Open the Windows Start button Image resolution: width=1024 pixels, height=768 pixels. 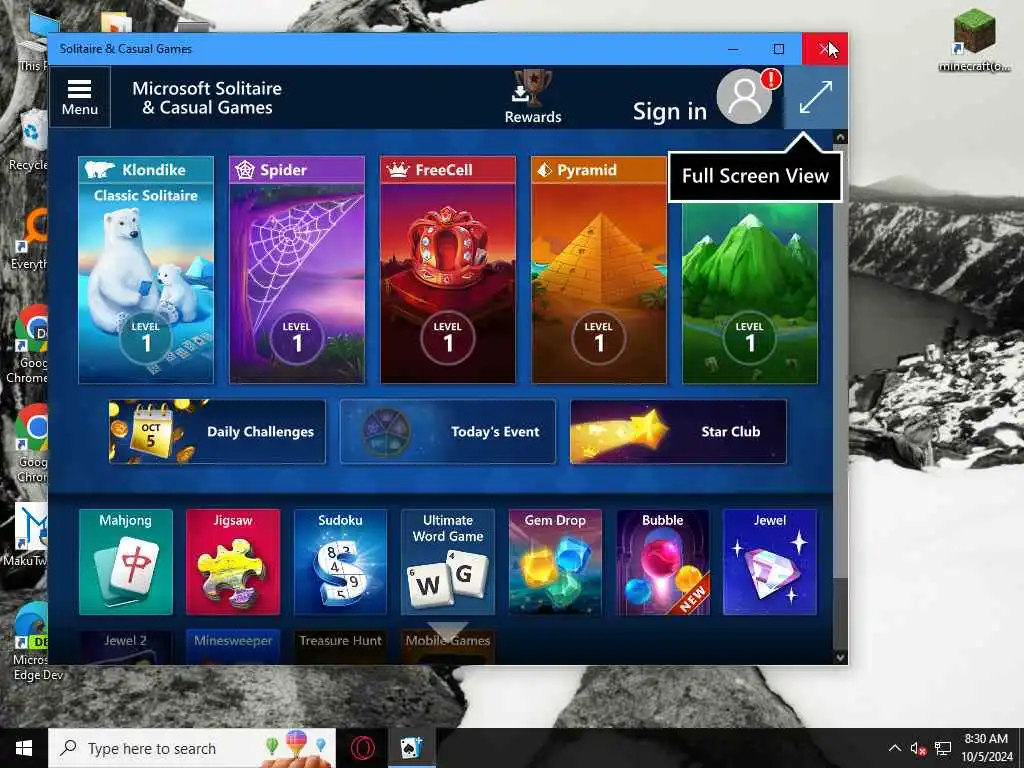pyautogui.click(x=24, y=748)
